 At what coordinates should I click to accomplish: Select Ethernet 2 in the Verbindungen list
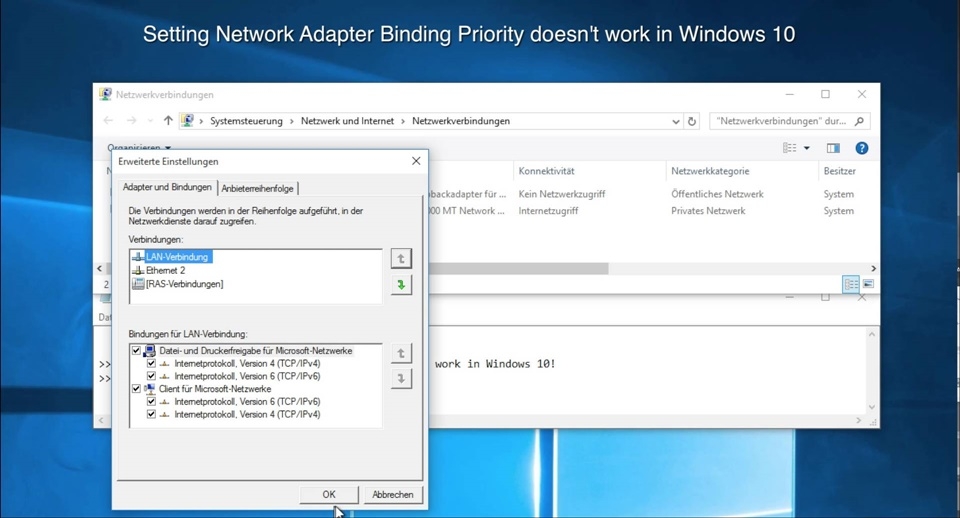159,270
